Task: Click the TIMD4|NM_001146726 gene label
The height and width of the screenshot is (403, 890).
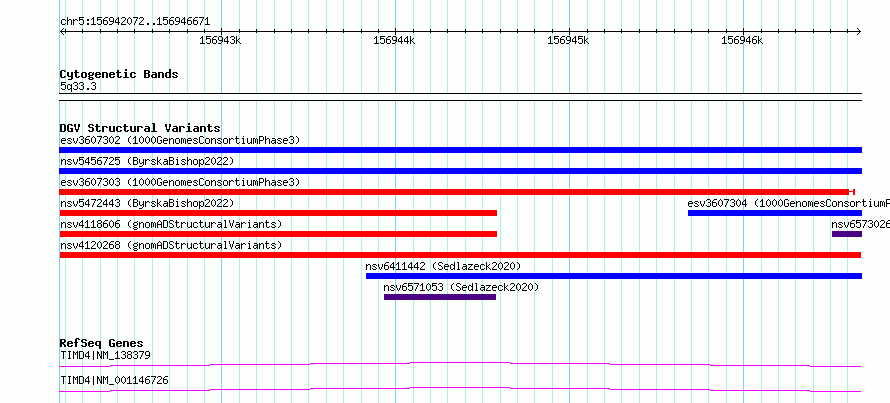Action: tap(114, 380)
